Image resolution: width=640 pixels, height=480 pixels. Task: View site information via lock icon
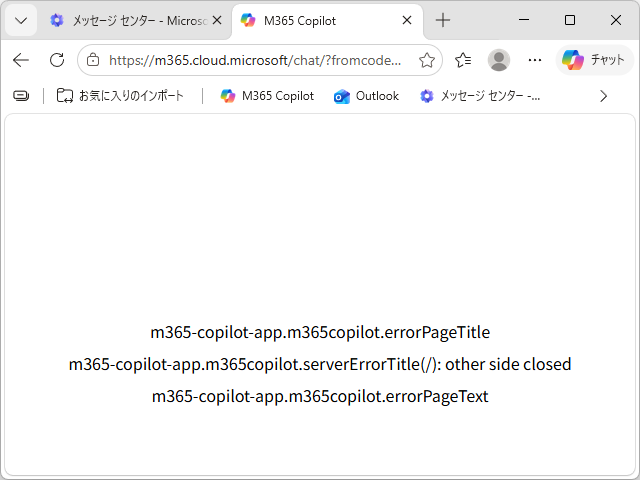(93, 60)
